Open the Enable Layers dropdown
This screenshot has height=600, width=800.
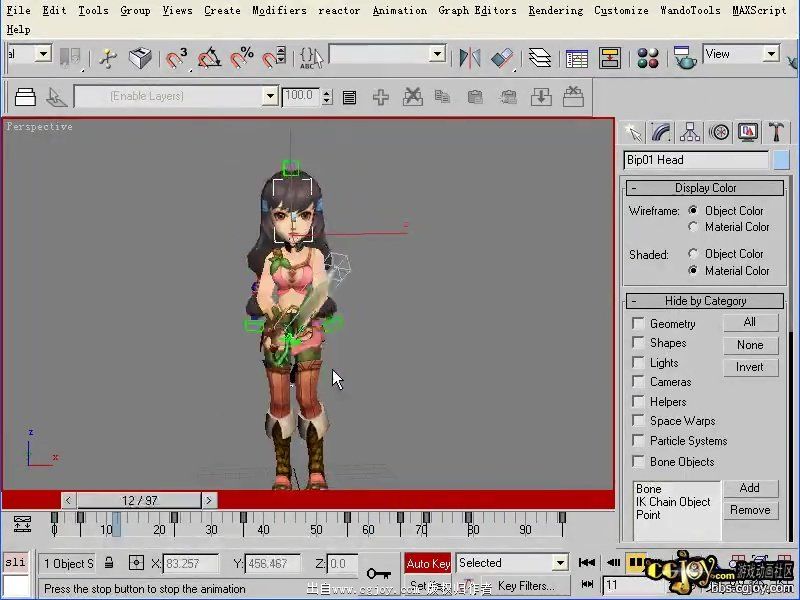(x=270, y=96)
